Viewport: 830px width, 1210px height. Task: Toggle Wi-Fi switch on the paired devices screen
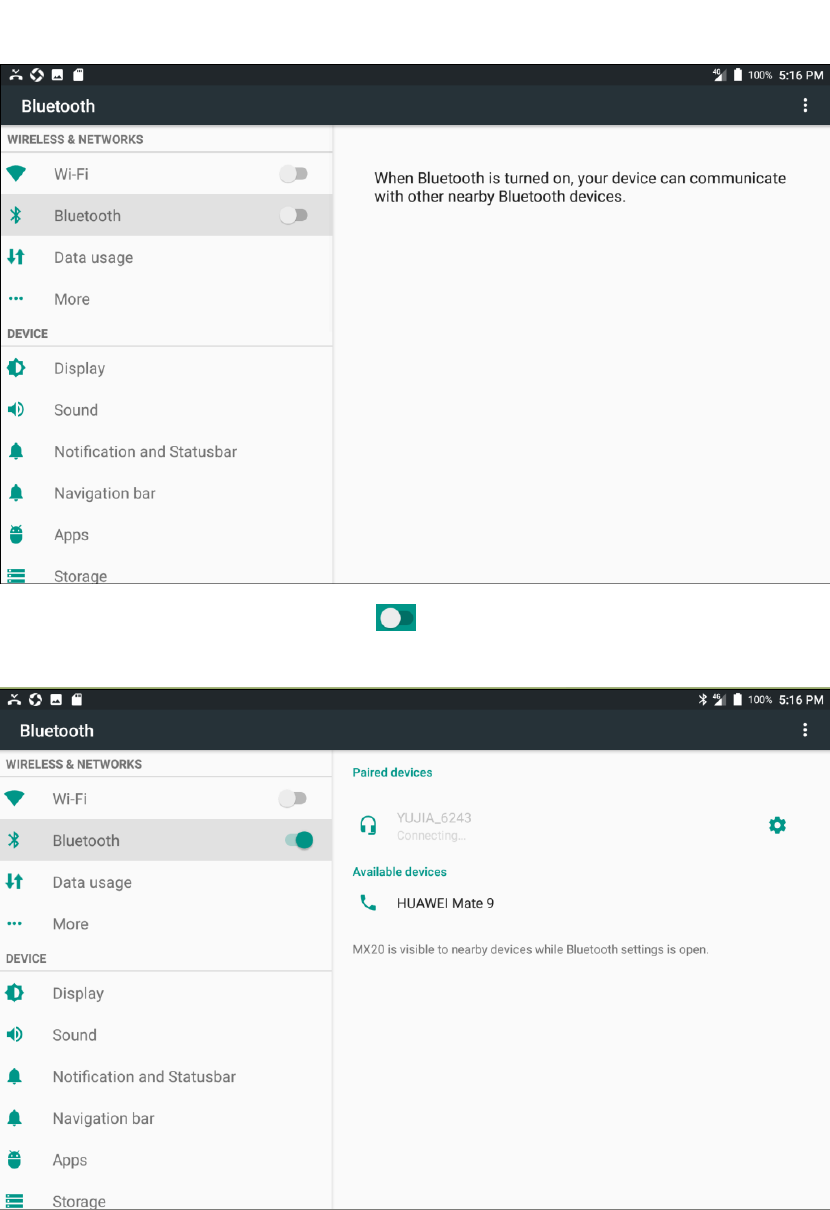pos(293,798)
